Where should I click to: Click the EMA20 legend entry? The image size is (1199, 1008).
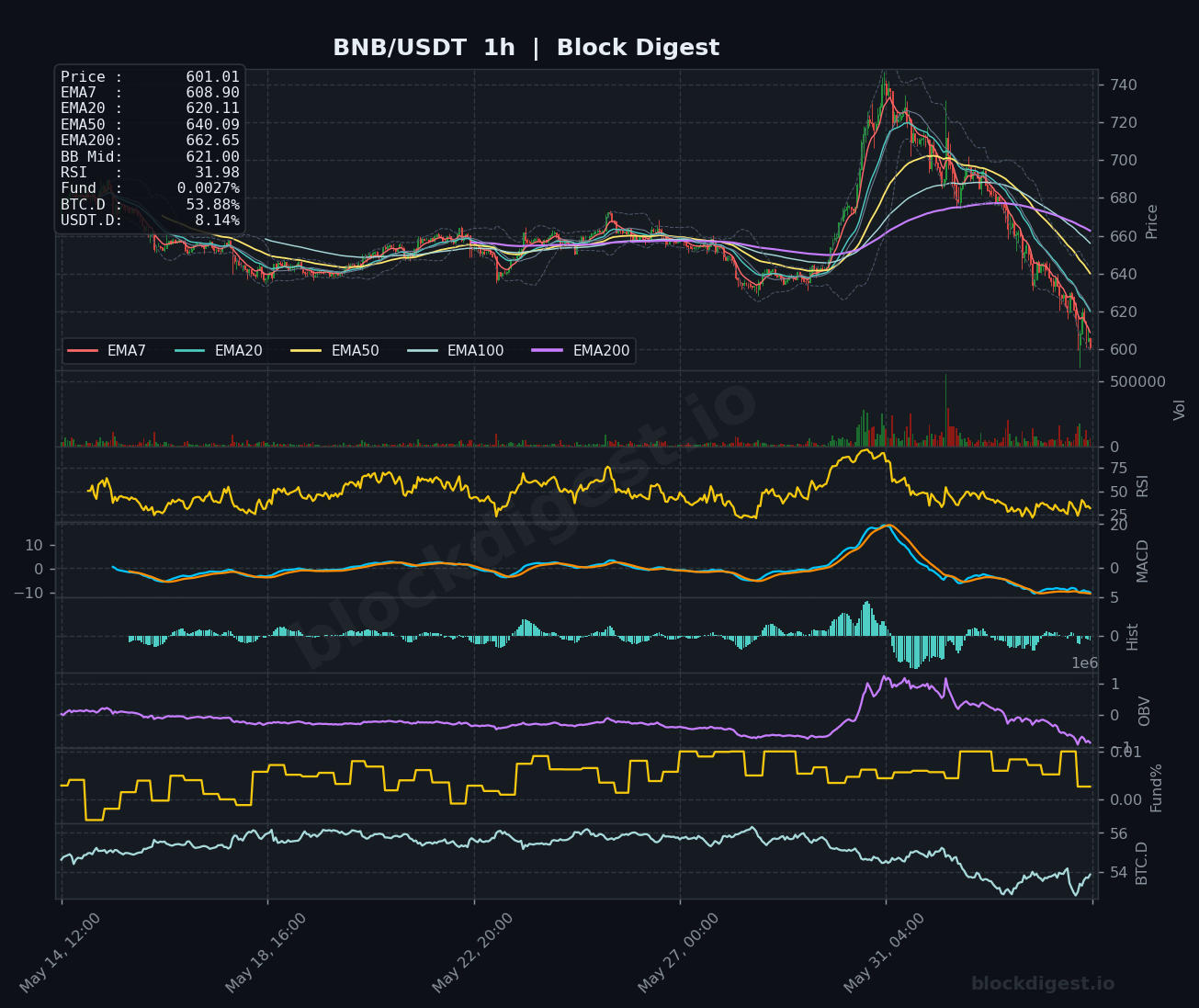[x=218, y=351]
